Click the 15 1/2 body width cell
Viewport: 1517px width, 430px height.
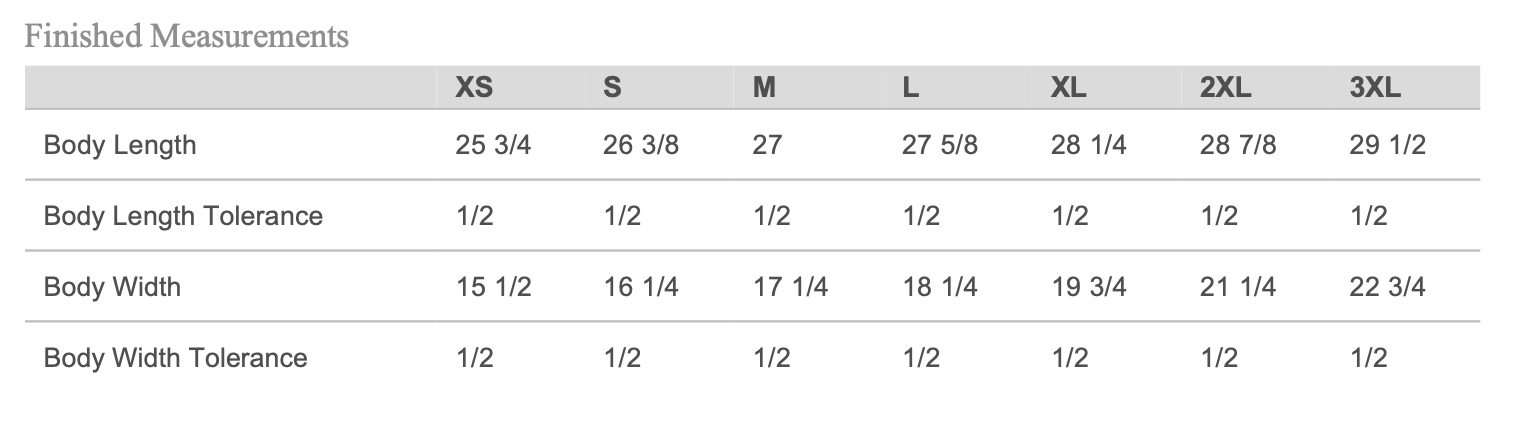point(493,287)
